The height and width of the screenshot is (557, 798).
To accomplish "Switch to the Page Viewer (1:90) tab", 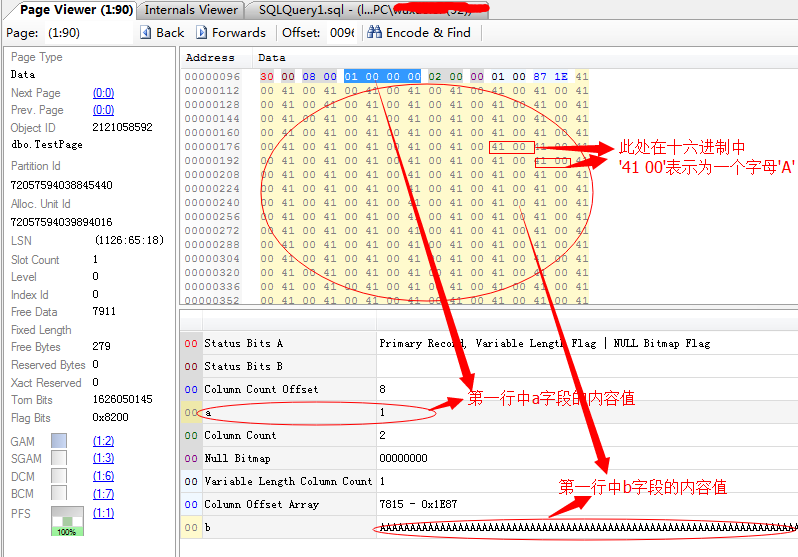I will [74, 10].
